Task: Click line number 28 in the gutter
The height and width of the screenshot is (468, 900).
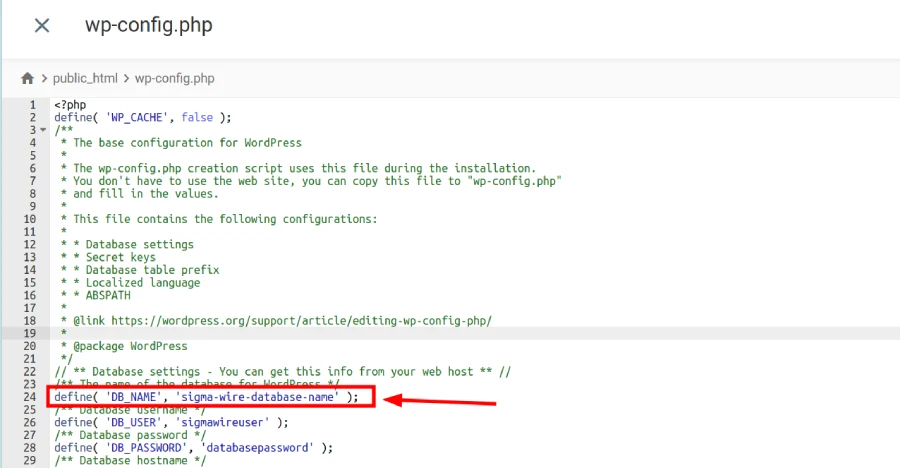Action: point(30,448)
